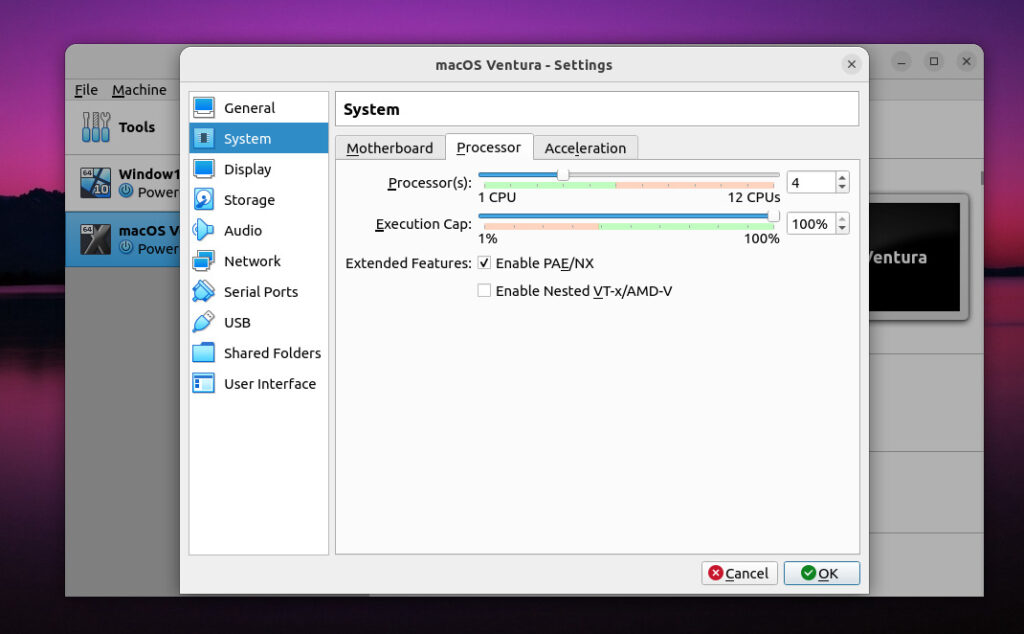Open the Machine menu
This screenshot has height=634, width=1024.
[139, 89]
